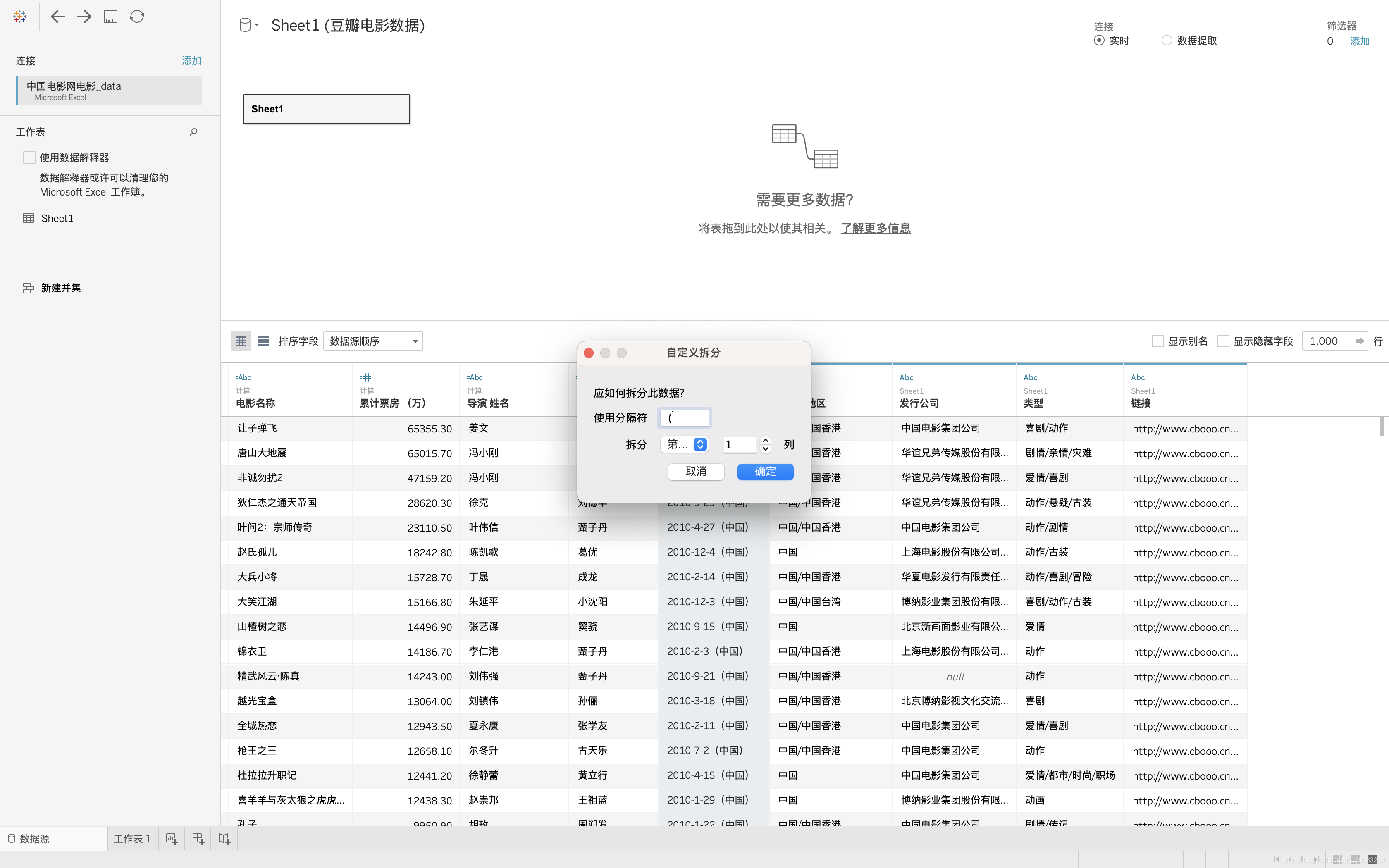The height and width of the screenshot is (868, 1389).
Task: Toggle the 显示别名 checkbox
Action: [1157, 341]
